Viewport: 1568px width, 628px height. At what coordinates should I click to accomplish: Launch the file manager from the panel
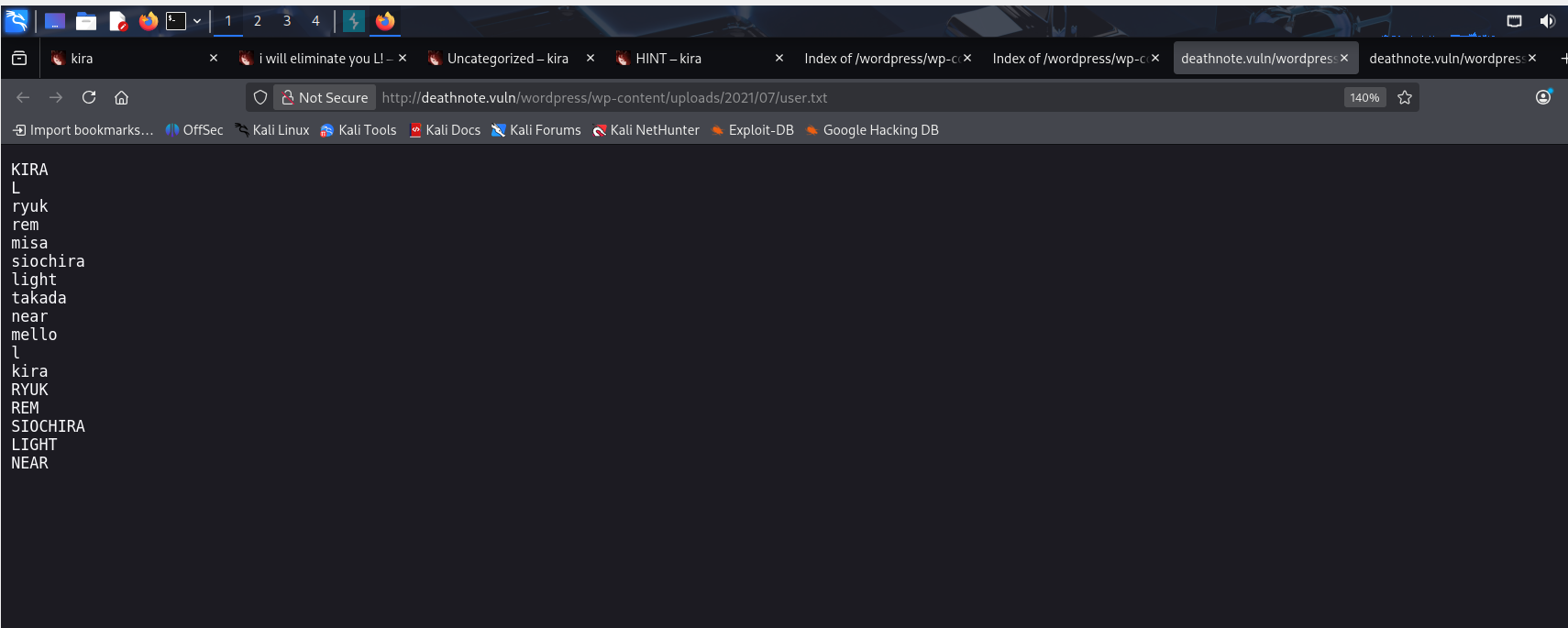(x=86, y=21)
